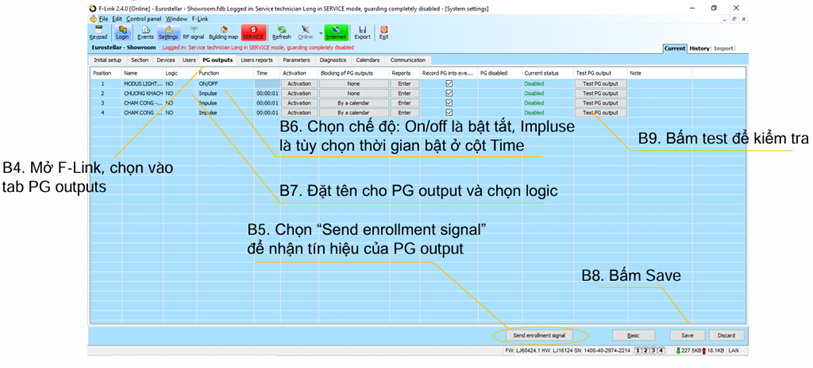Image resolution: width=813 pixels, height=368 pixels.
Task: Open Function Impulse cell in row 2
Action: pyautogui.click(x=225, y=93)
